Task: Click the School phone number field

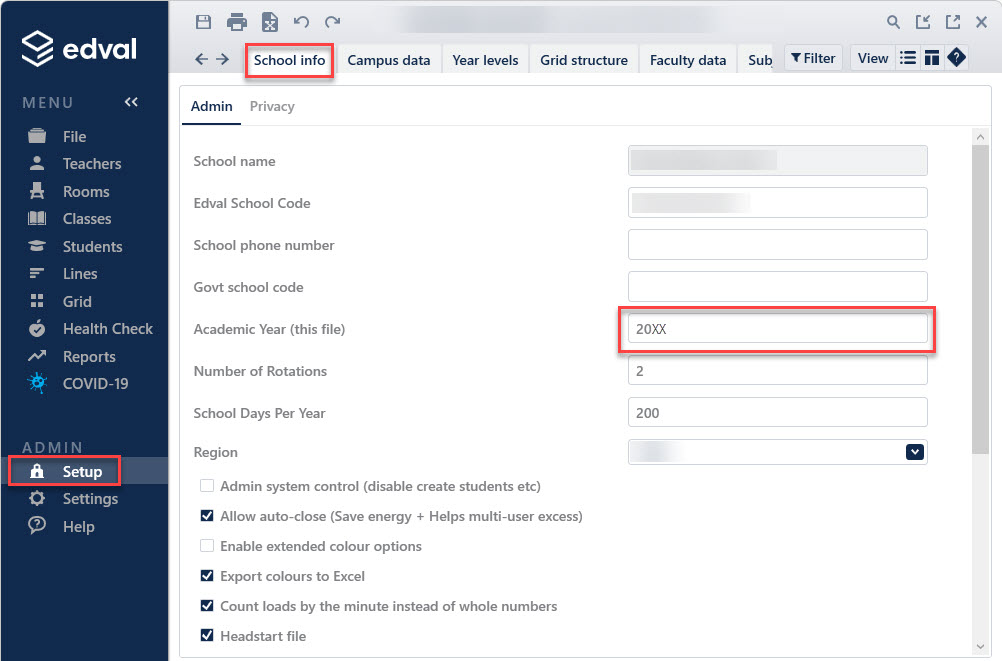Action: (778, 245)
